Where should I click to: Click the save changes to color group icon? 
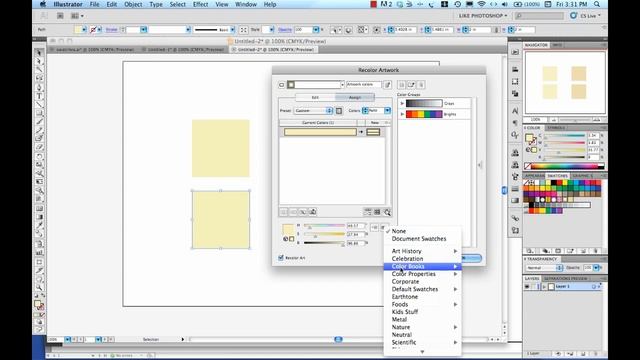(402, 84)
